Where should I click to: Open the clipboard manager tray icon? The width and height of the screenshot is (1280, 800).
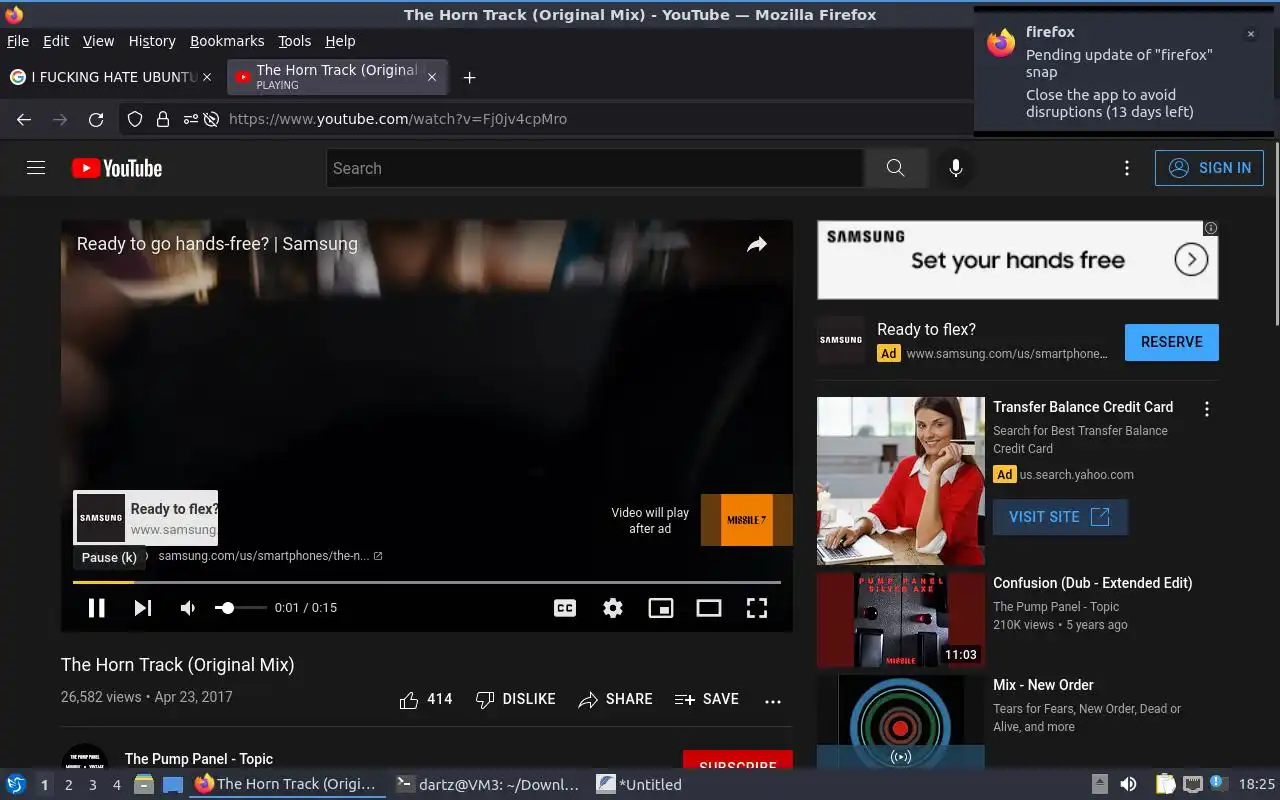[1166, 785]
